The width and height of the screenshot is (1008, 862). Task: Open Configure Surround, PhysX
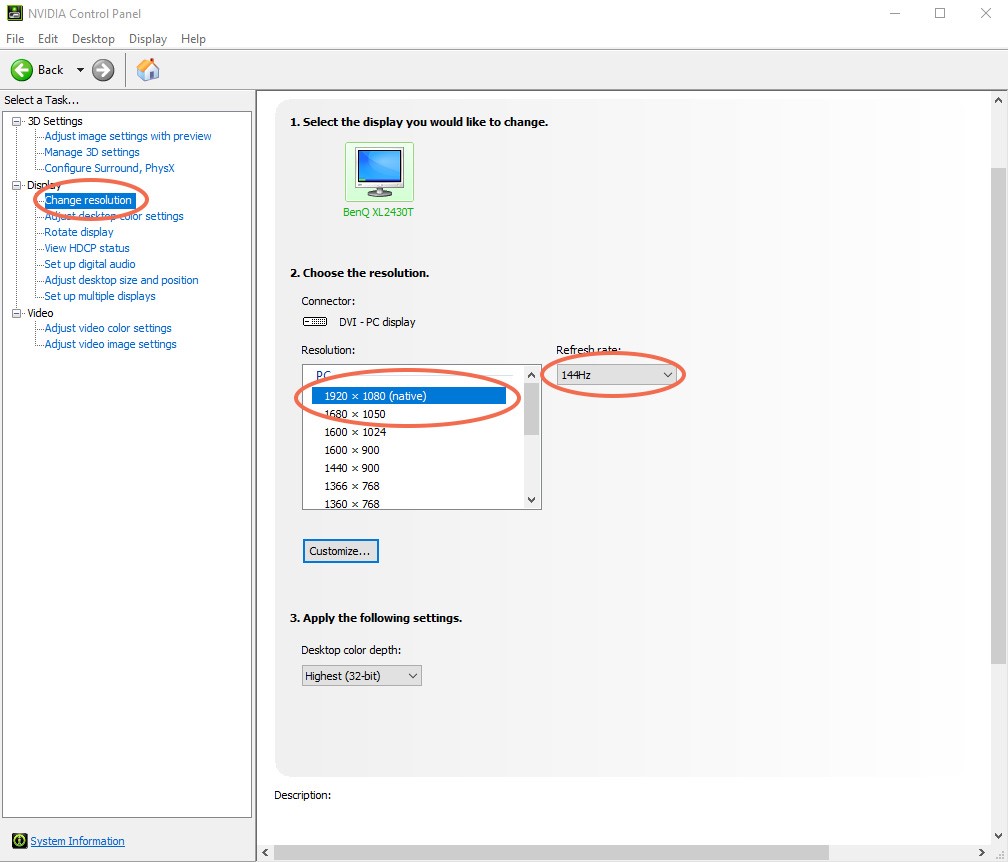[x=109, y=168]
